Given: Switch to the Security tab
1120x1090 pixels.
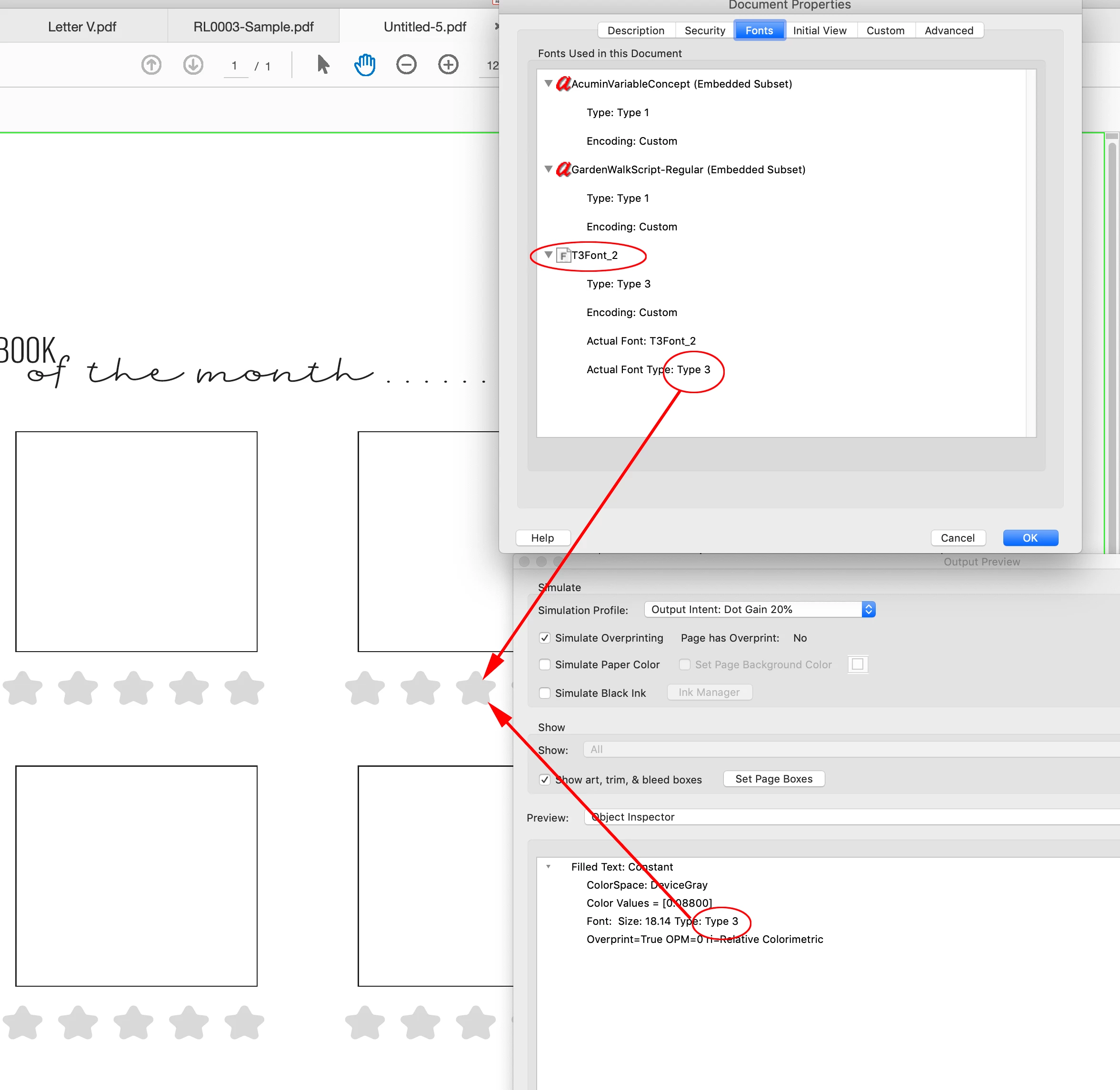Looking at the screenshot, I should point(704,30).
